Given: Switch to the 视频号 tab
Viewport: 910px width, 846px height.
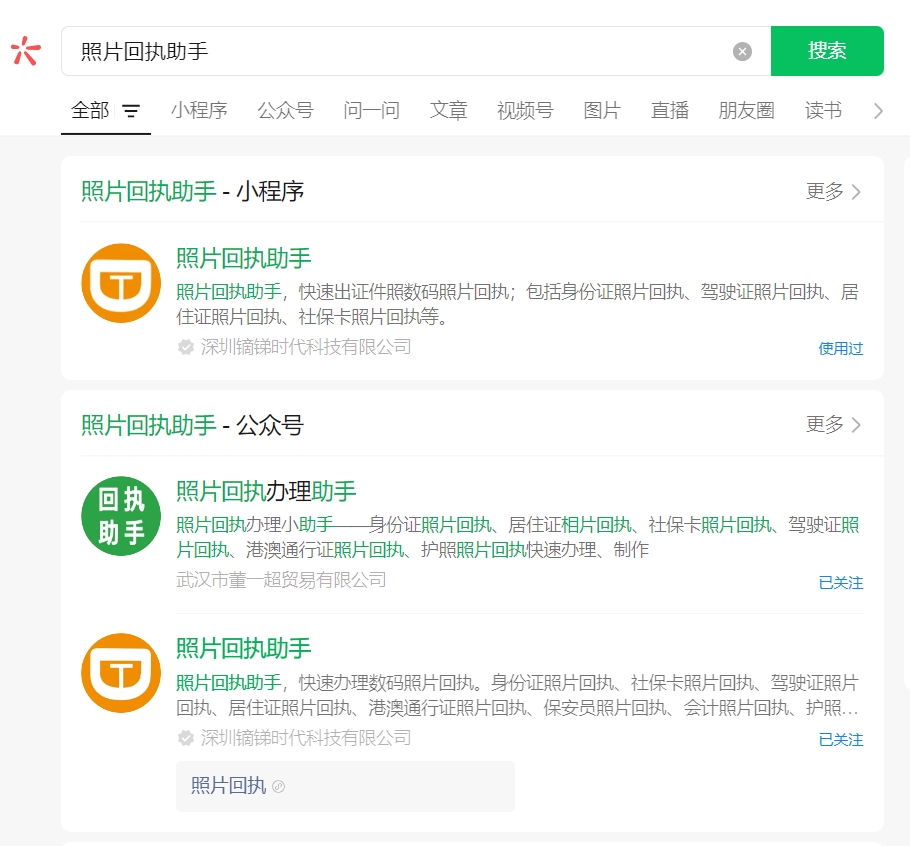Looking at the screenshot, I should [525, 110].
